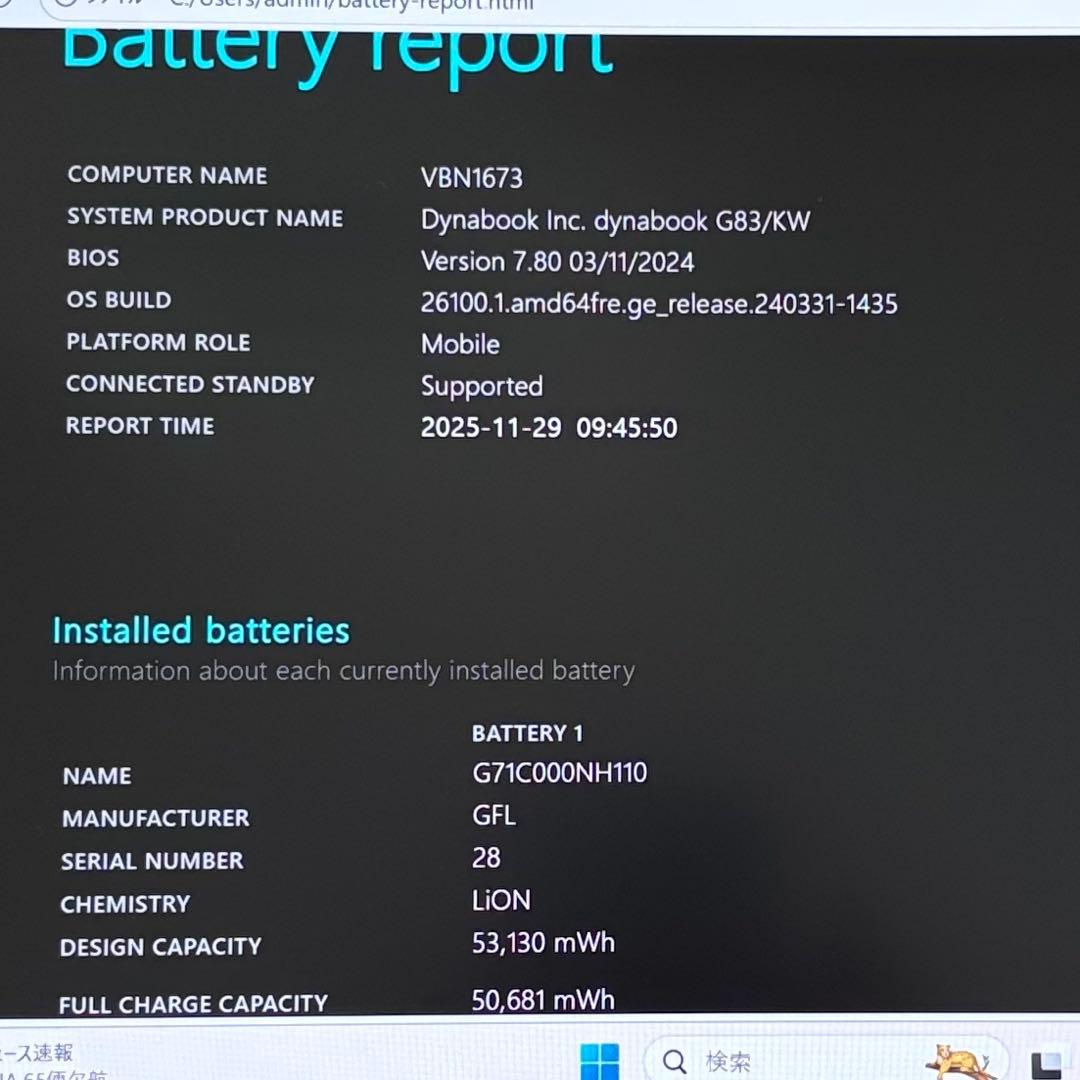Click the 'SYSTEM PRODUCT NAME' label
Screen dimensions: 1080x1080
tap(205, 218)
